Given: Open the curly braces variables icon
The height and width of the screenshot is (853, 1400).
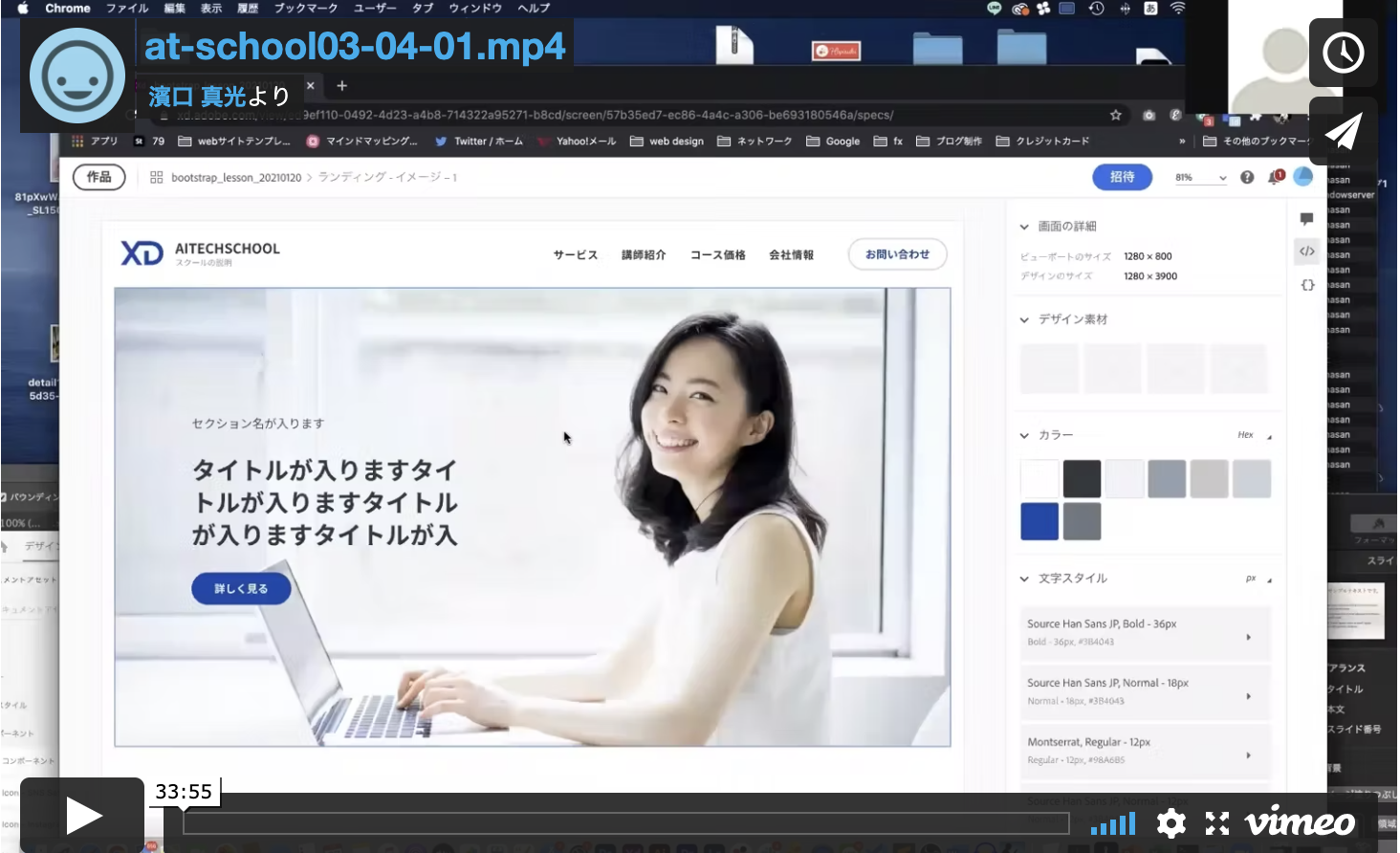Looking at the screenshot, I should [x=1307, y=285].
